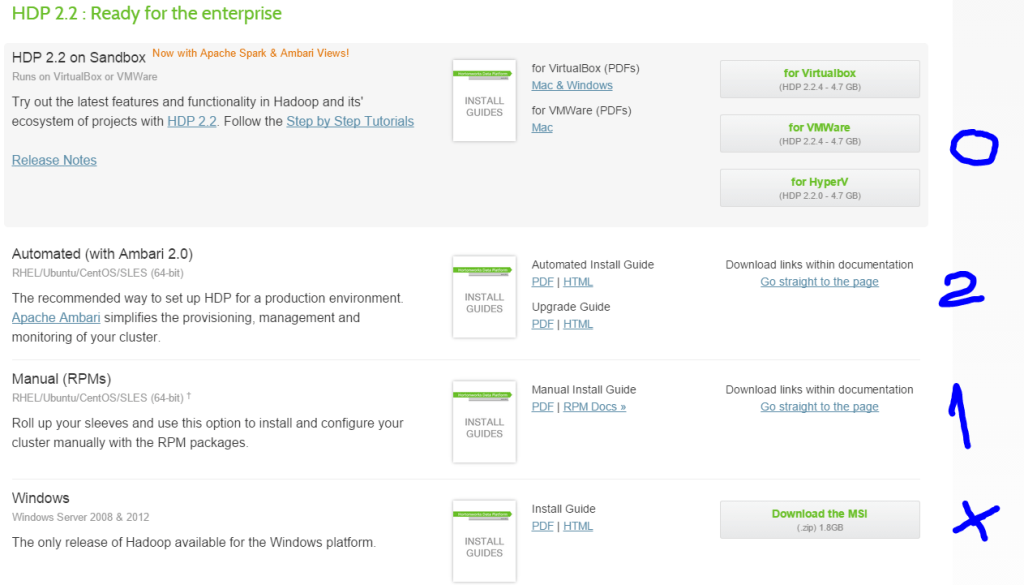The image size is (1024, 585).
Task: Follow the Step by Step Tutorials
Action: tap(349, 120)
